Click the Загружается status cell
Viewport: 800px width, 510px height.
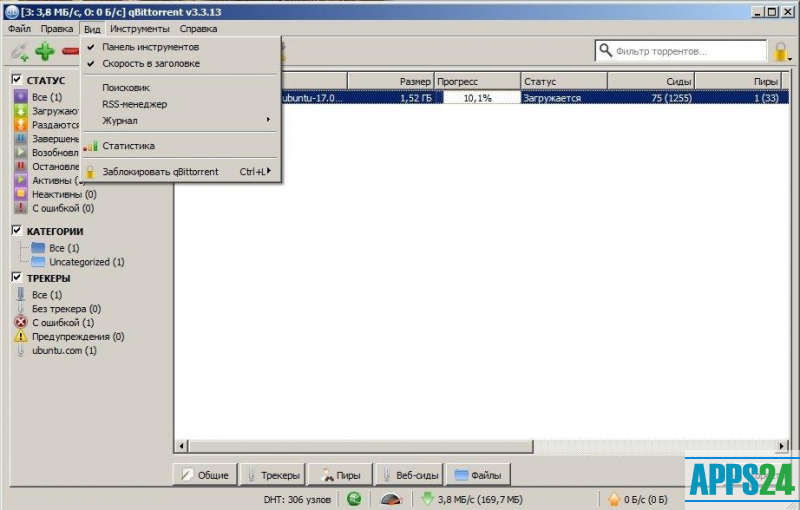(564, 98)
